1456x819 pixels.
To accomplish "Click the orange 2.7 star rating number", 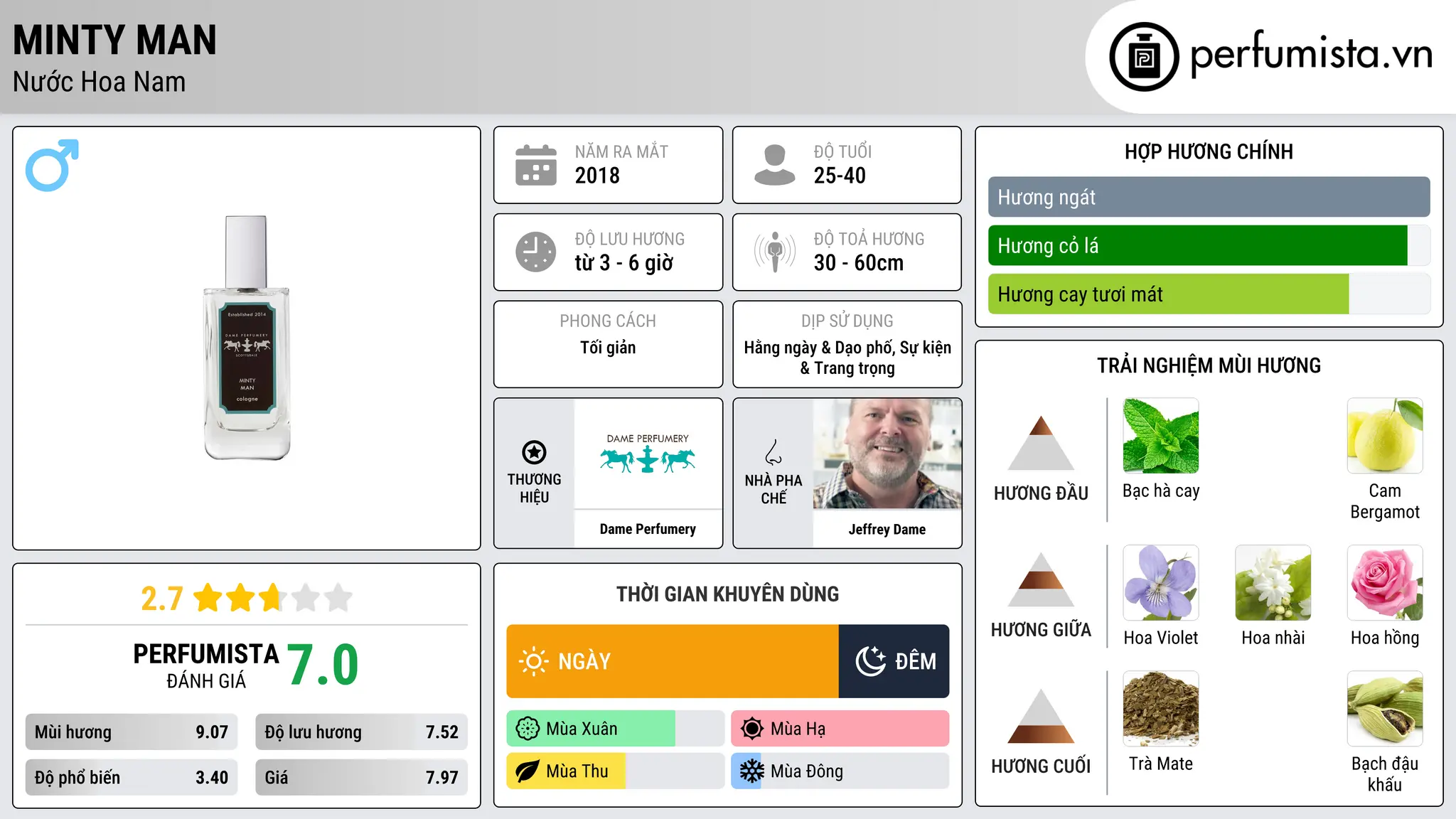I will (x=162, y=599).
